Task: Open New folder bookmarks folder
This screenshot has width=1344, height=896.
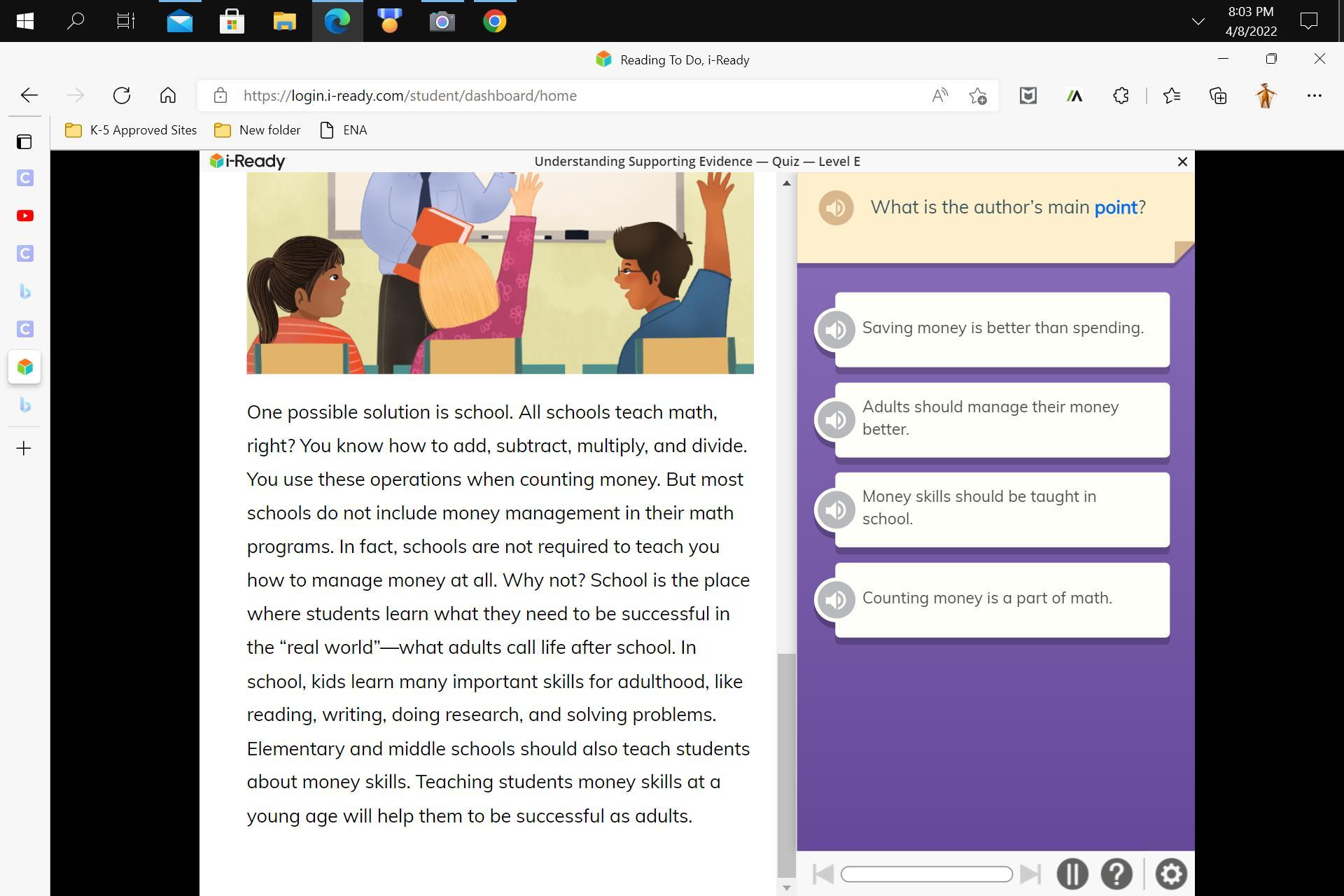Action: [x=257, y=130]
